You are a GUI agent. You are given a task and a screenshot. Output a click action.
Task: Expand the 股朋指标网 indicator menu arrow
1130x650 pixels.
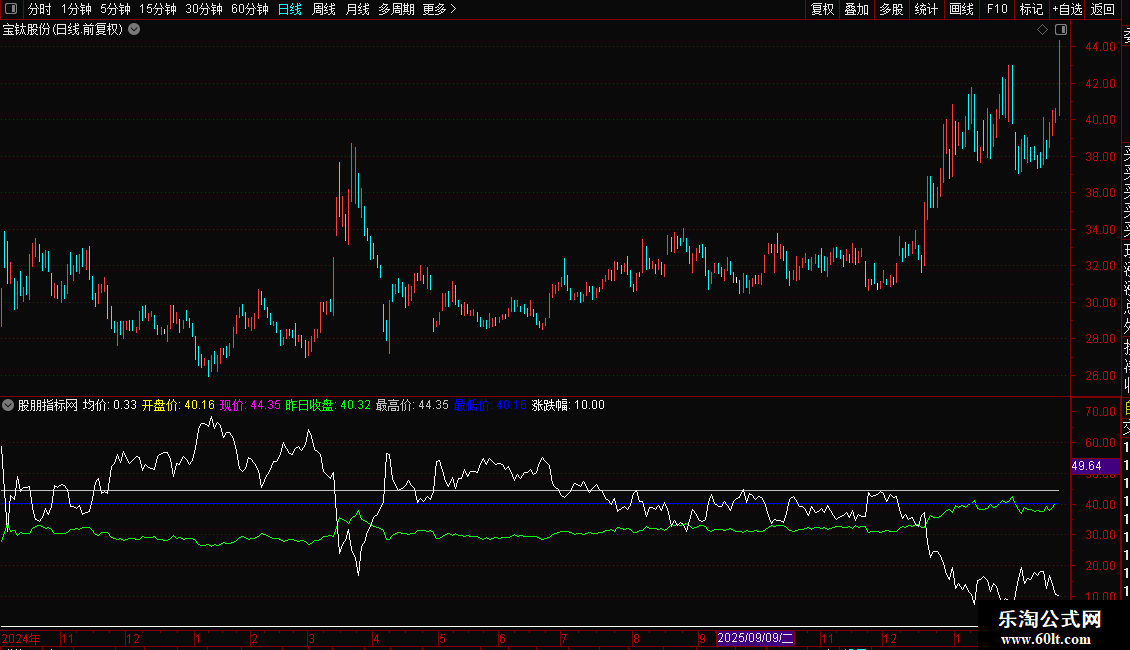click(9, 405)
